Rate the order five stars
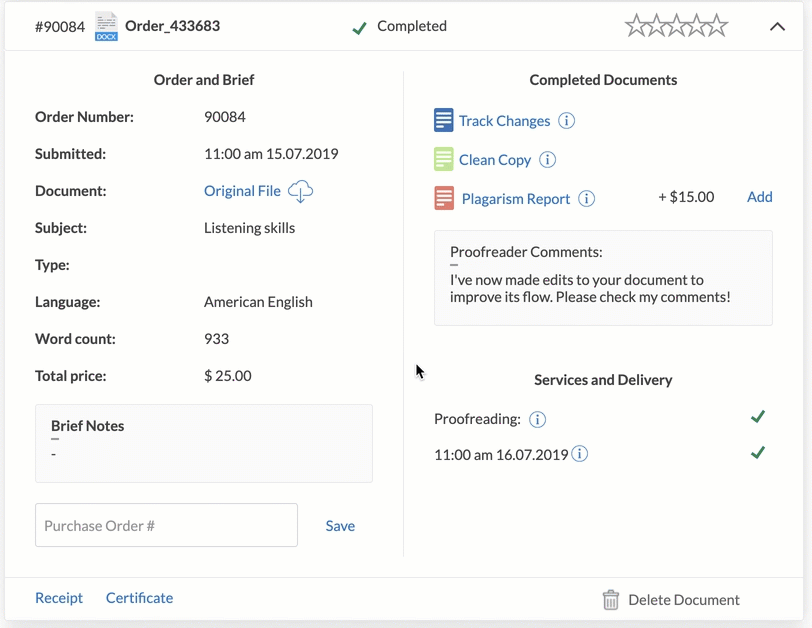Viewport: 812px width, 628px height. (718, 25)
